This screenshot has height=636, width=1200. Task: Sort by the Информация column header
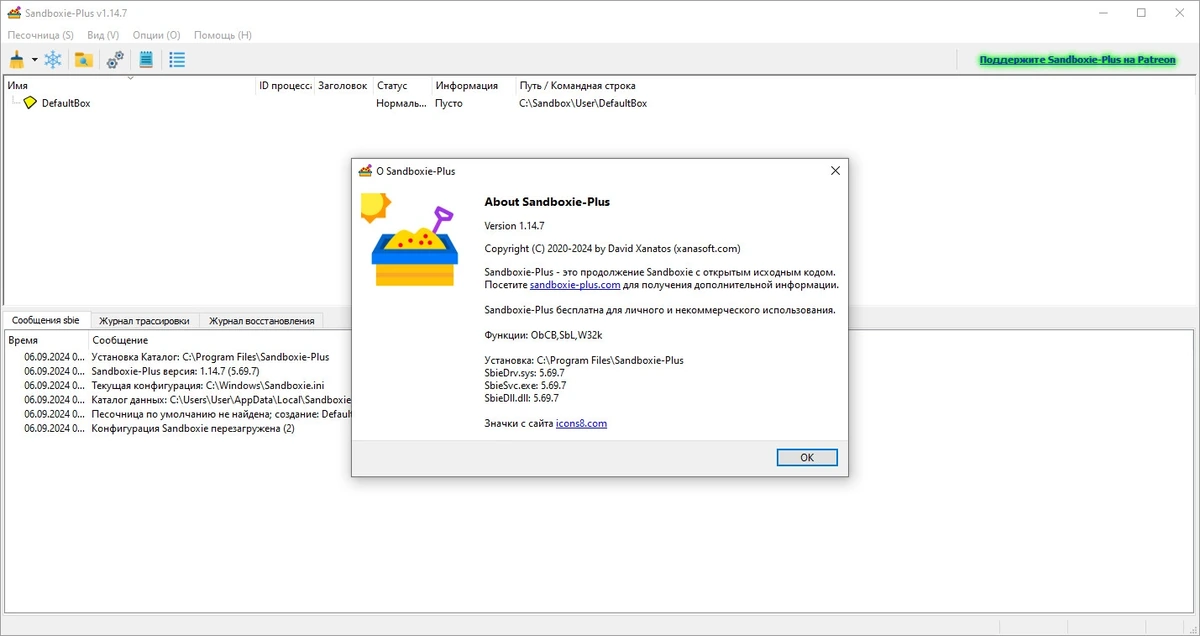(474, 86)
